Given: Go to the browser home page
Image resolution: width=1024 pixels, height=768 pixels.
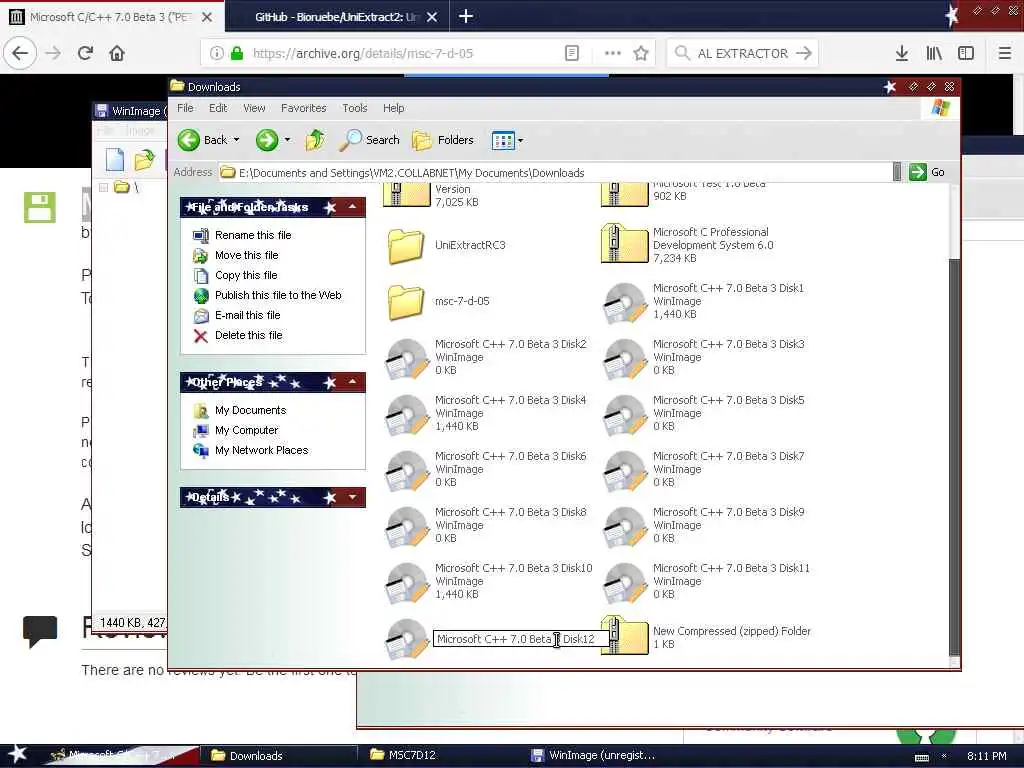Looking at the screenshot, I should click(117, 53).
